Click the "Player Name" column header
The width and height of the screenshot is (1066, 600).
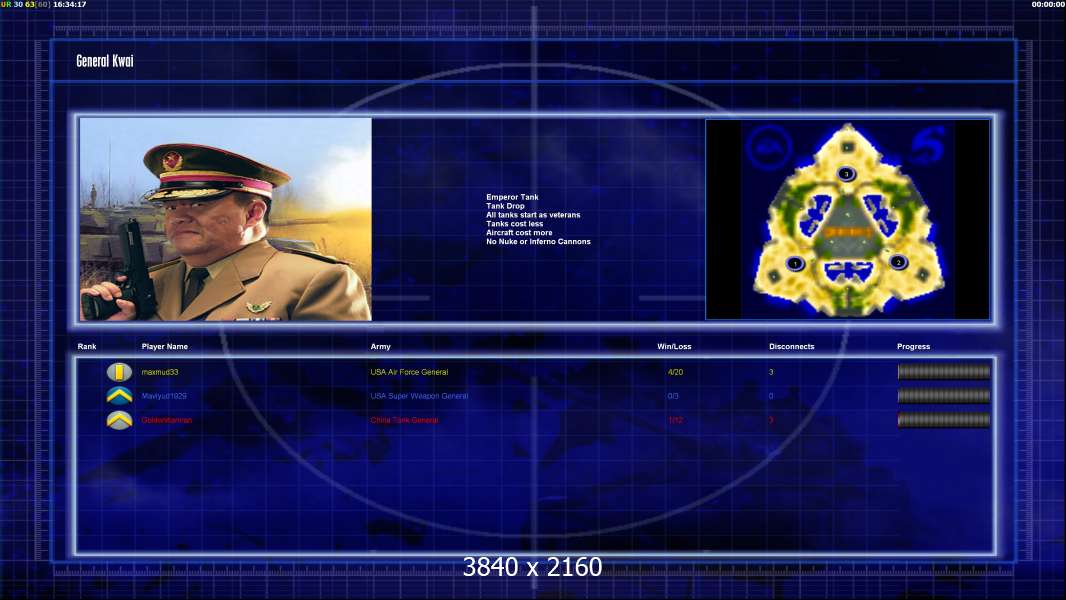point(165,347)
